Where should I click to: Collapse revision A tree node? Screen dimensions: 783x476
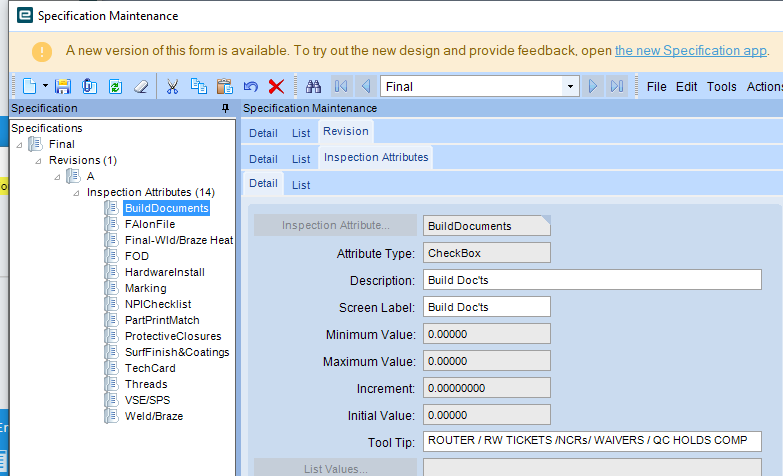pos(57,177)
